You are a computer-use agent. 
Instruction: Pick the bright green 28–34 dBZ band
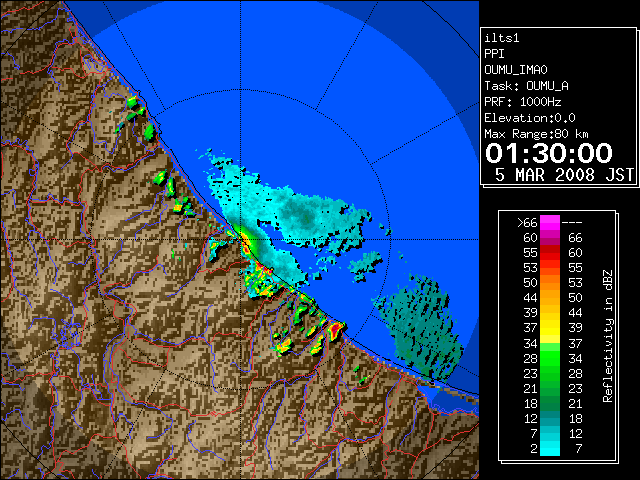[550, 358]
